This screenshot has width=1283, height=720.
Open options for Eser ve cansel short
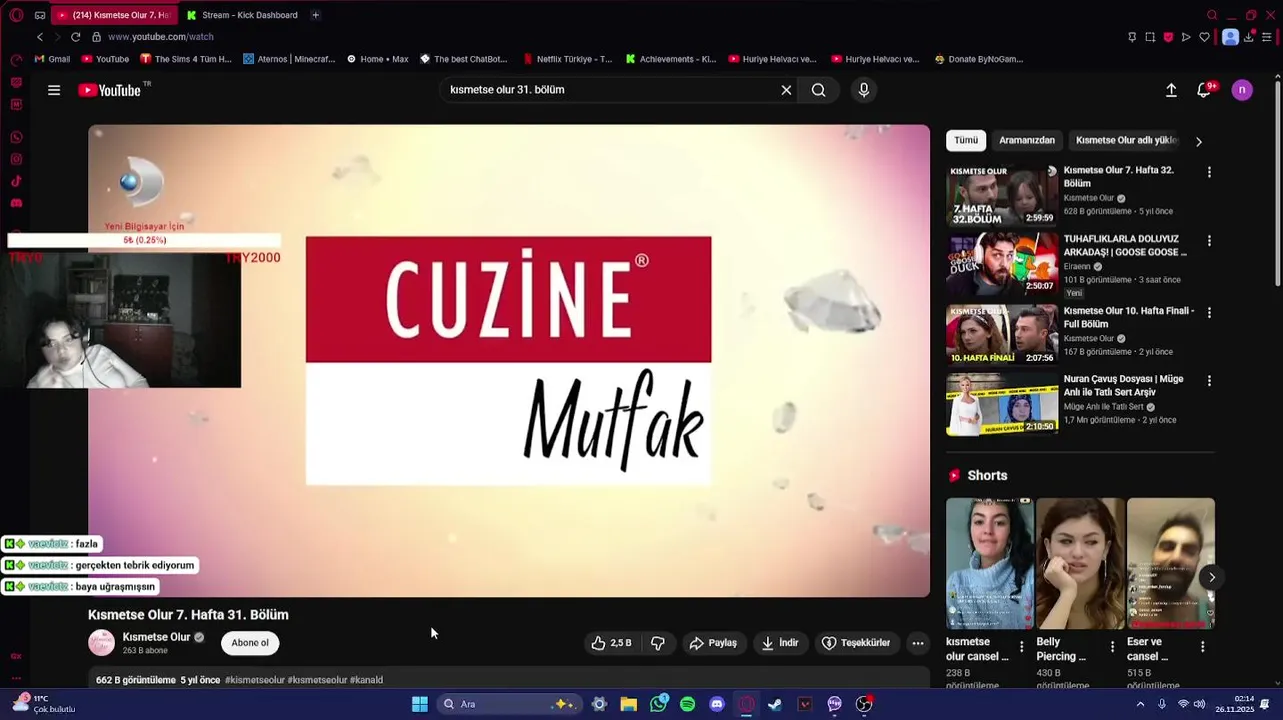[1202, 647]
